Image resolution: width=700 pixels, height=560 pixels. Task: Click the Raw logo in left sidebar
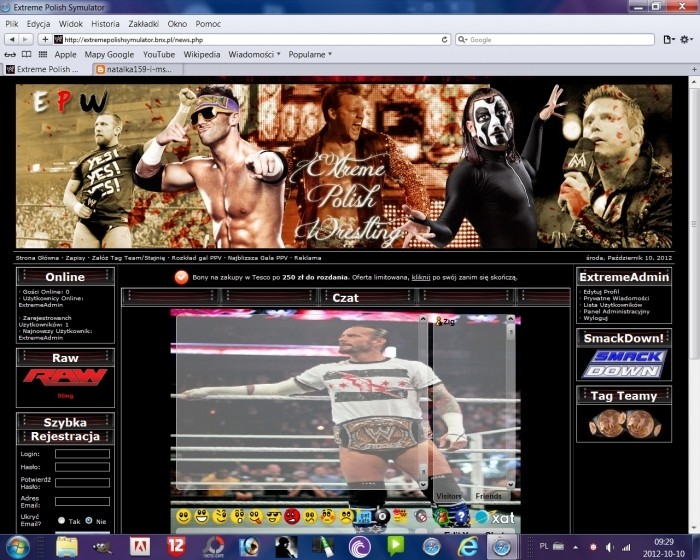click(x=65, y=378)
